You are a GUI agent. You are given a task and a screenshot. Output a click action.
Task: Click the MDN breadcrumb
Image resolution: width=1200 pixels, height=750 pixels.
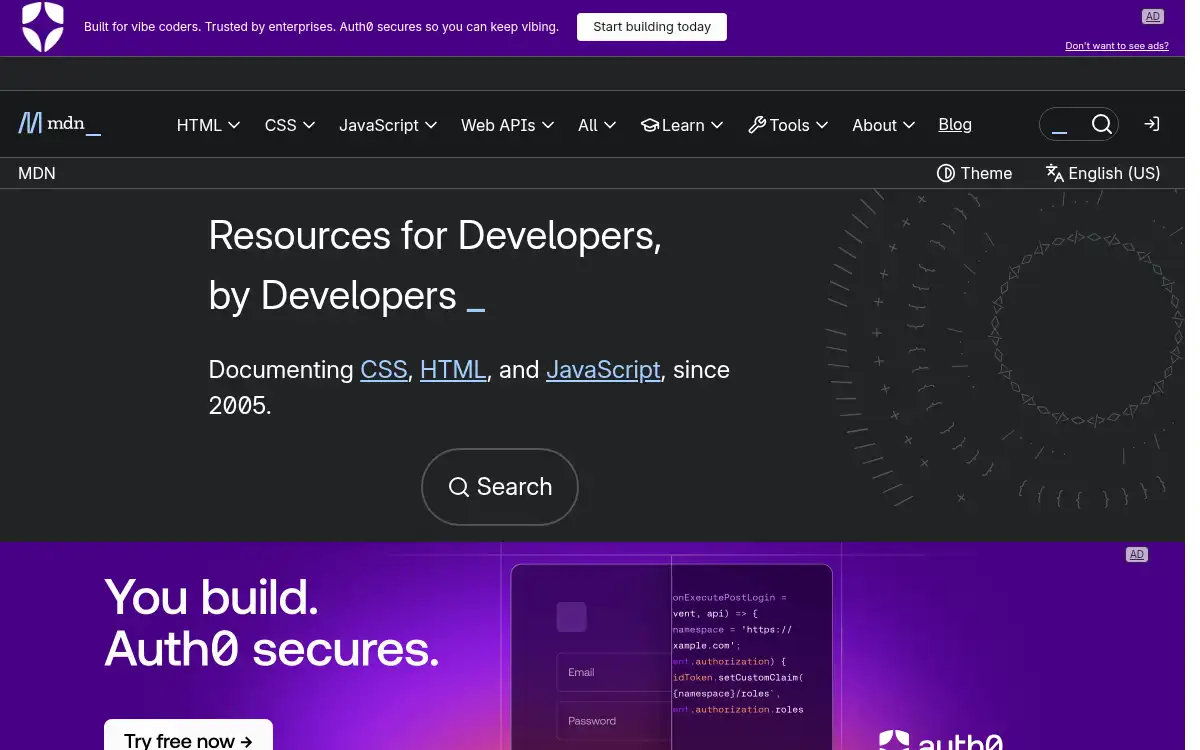(37, 173)
